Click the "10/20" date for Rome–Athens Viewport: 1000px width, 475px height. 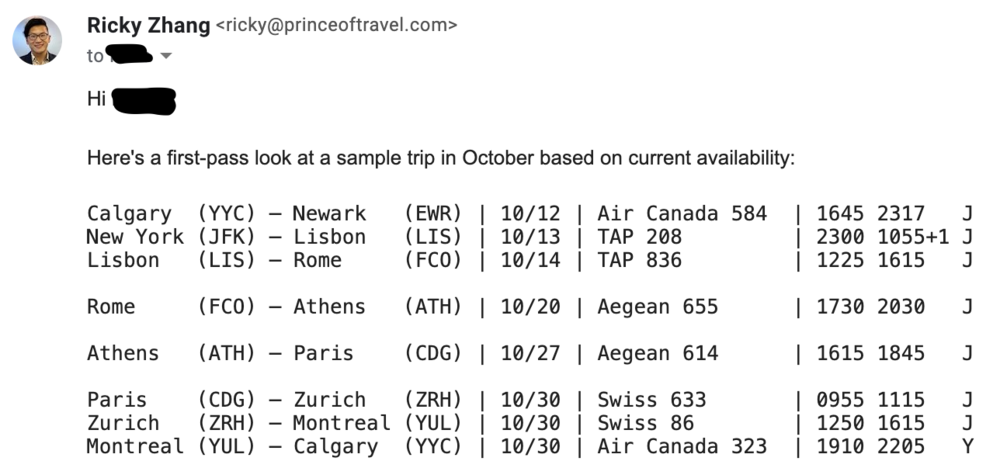point(530,306)
